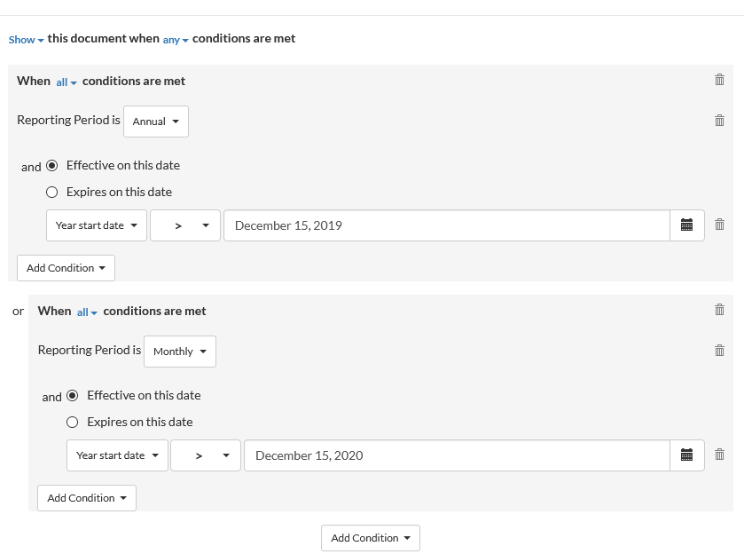Viewport: 744px width, 560px height.
Task: Delete the December 15, 2020 date condition
Action: point(718,456)
